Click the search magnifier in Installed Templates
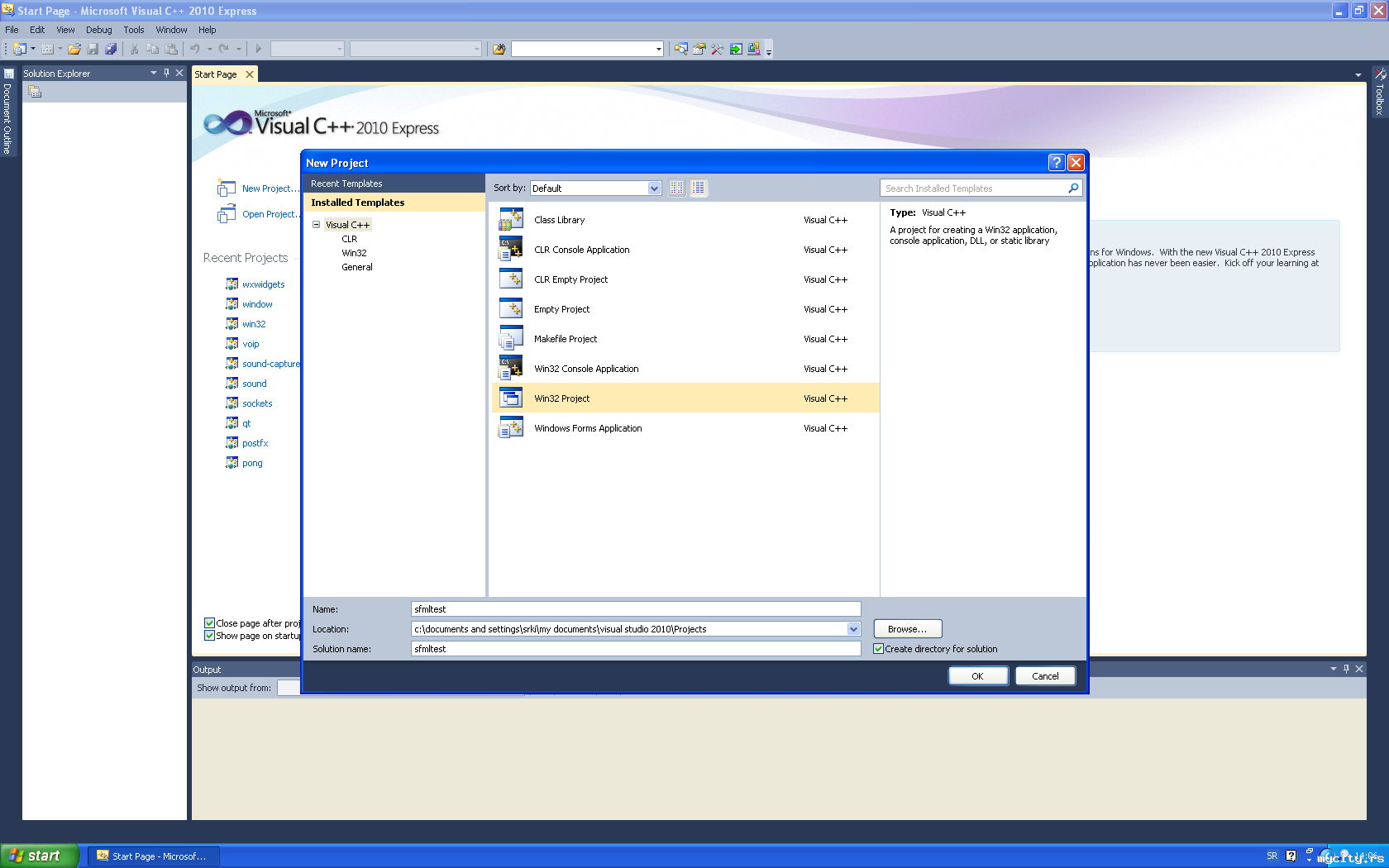The image size is (1389, 868). (1073, 188)
